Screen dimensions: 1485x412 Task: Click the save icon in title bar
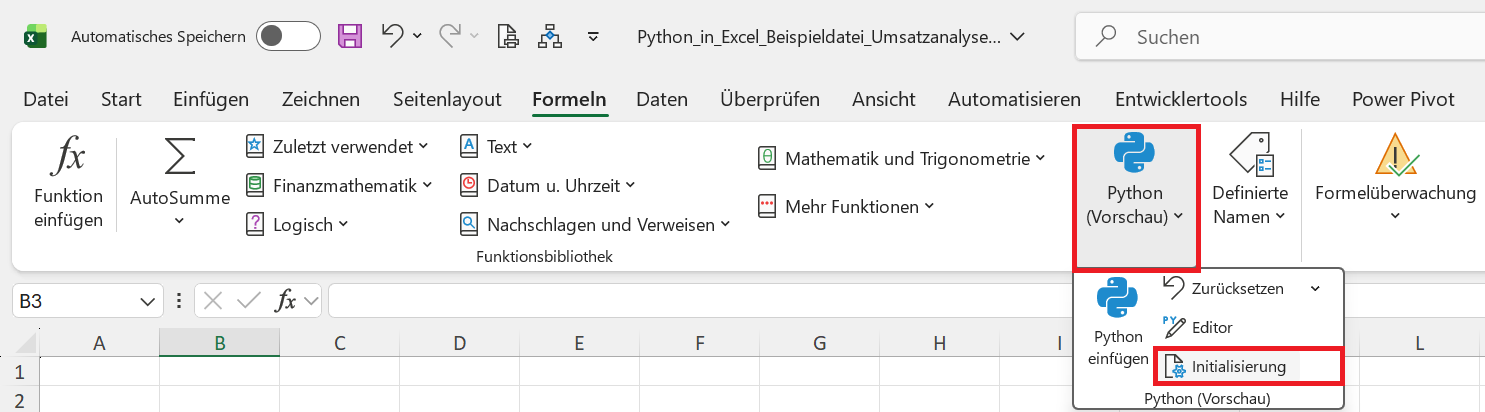[350, 37]
